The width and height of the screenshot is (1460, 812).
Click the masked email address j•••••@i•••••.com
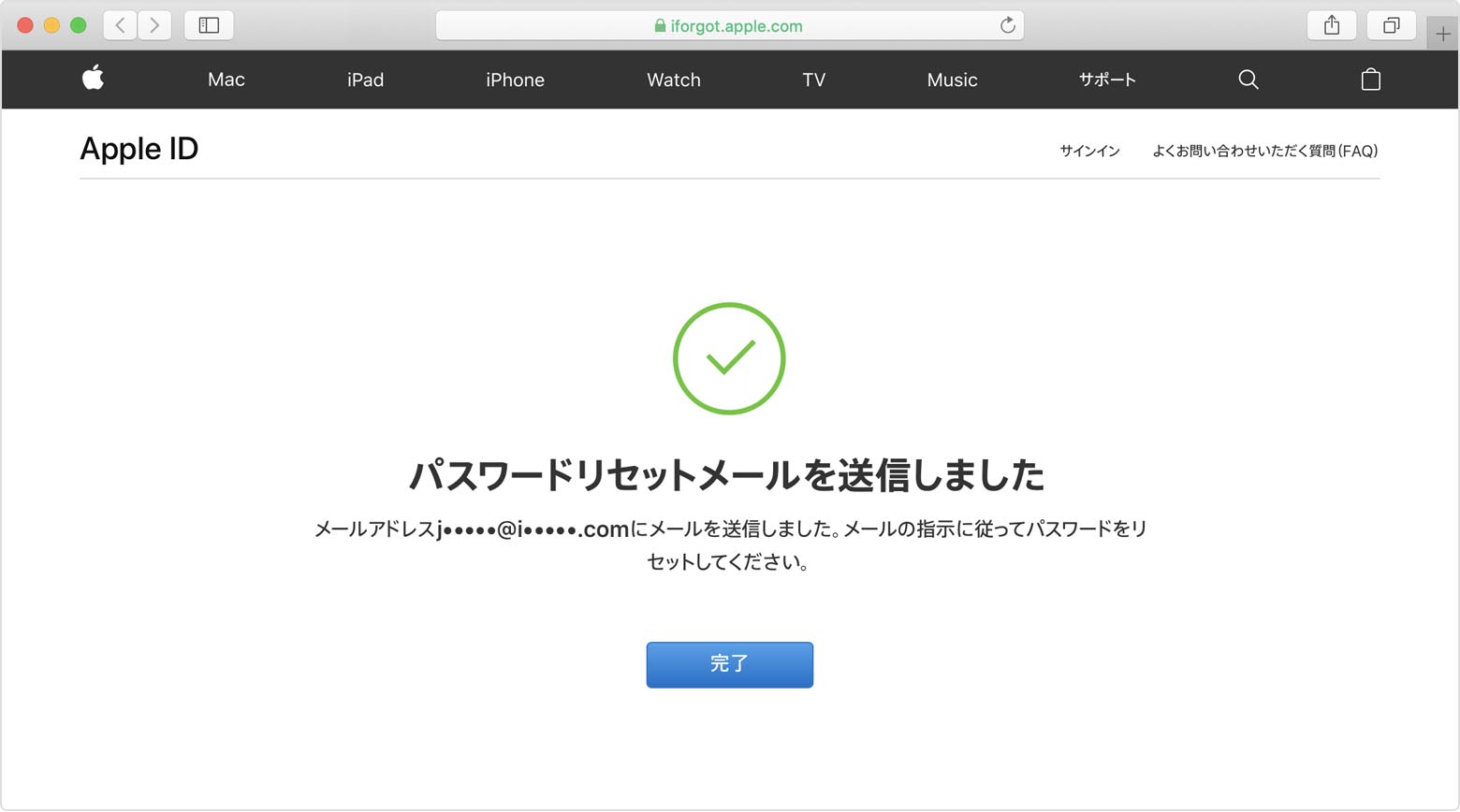click(x=533, y=529)
